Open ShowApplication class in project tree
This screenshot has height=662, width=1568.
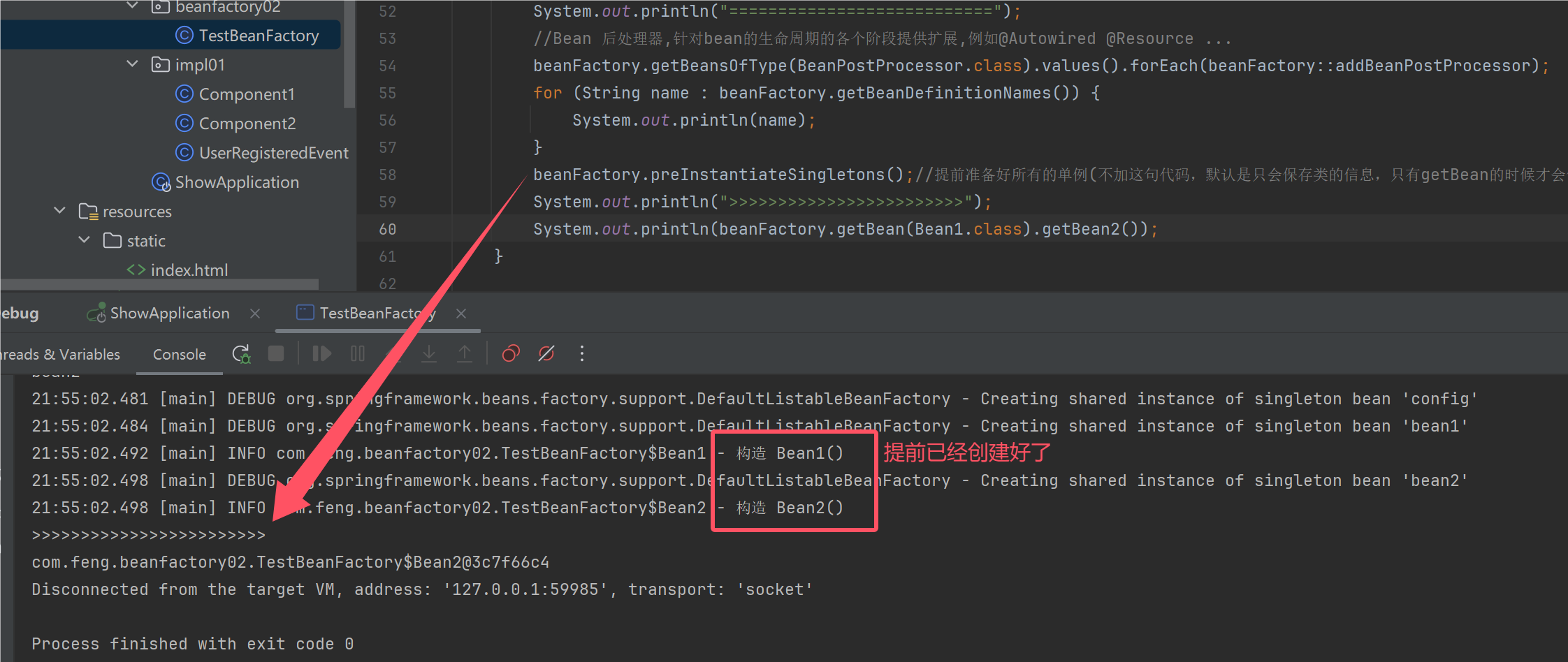coord(237,182)
